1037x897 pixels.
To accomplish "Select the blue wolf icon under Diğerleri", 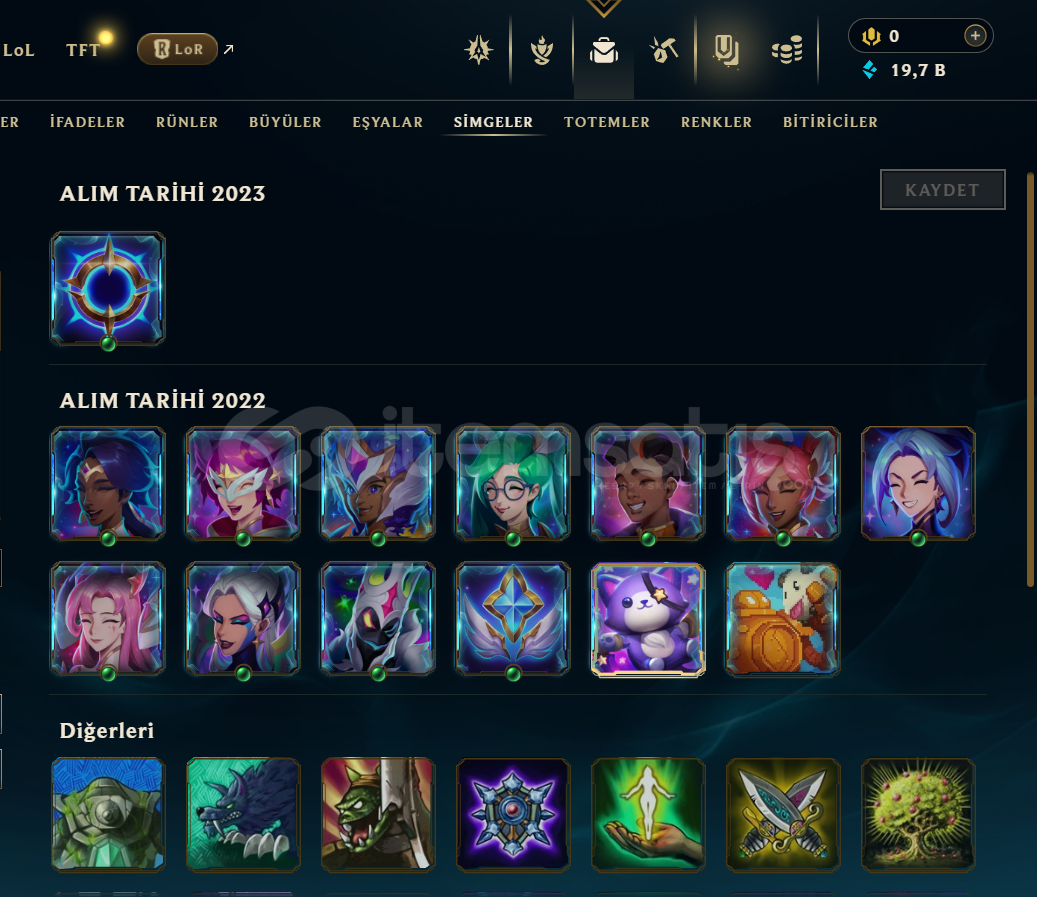I will point(243,814).
